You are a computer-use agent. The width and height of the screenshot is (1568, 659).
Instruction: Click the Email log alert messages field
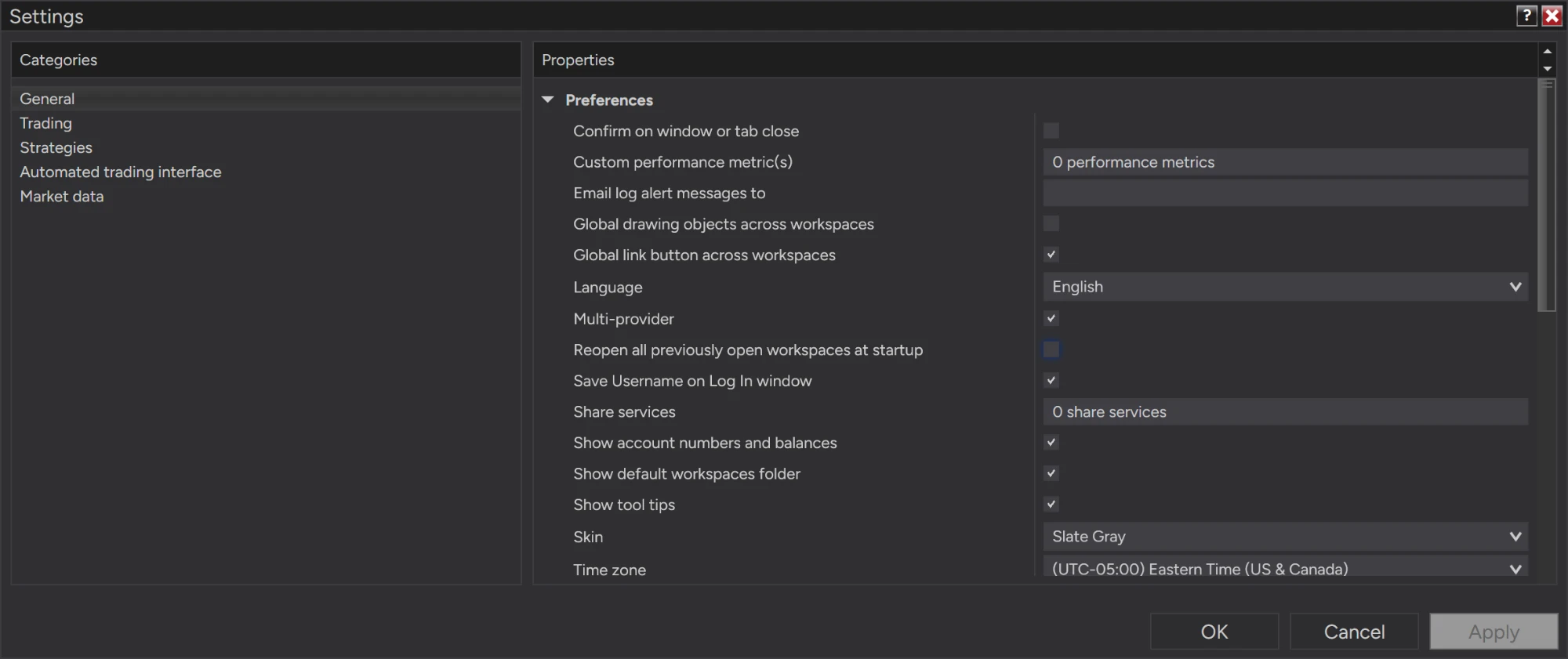pyautogui.click(x=1285, y=193)
